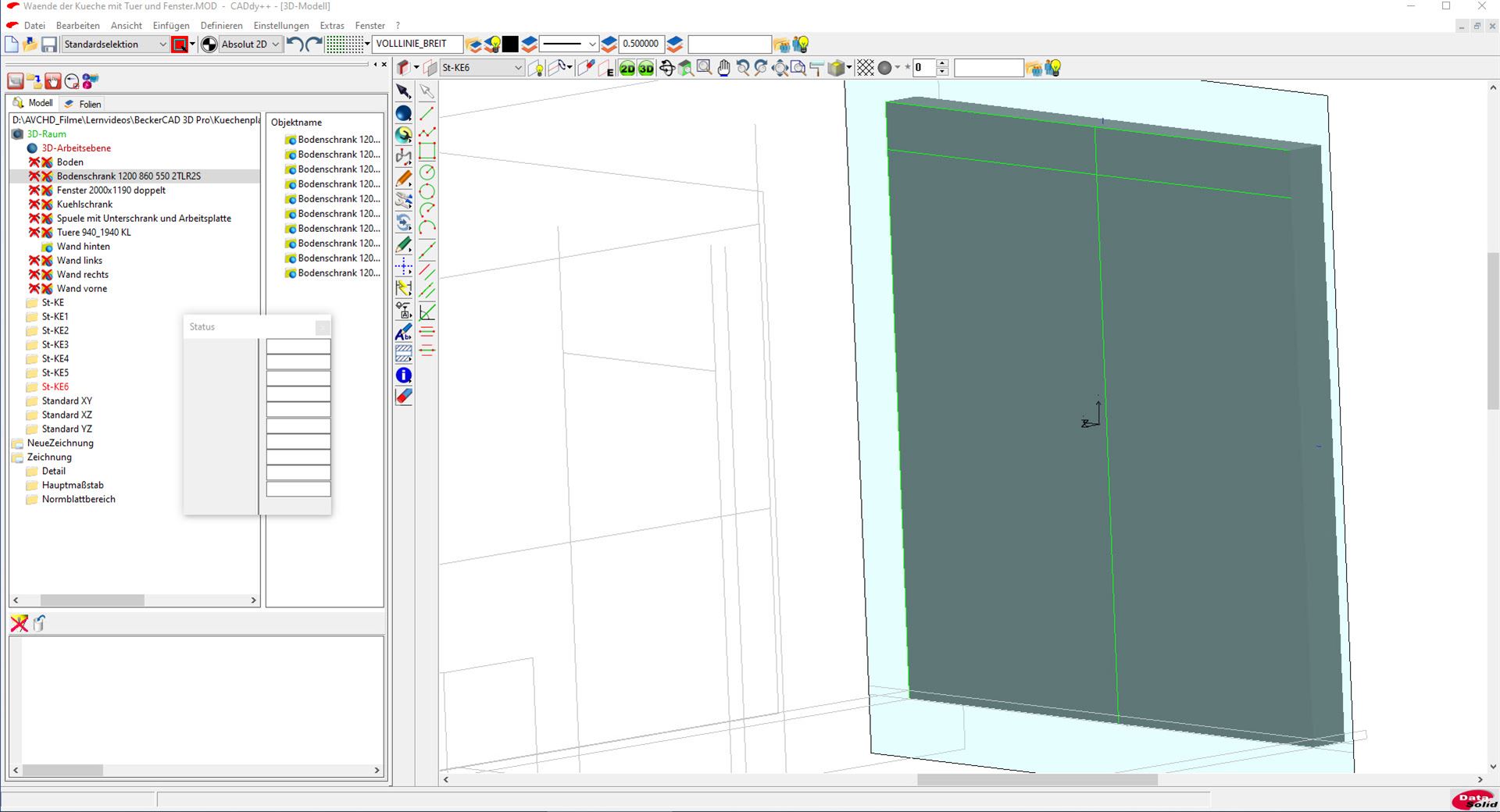Open the Standardselektion dropdown

116,45
